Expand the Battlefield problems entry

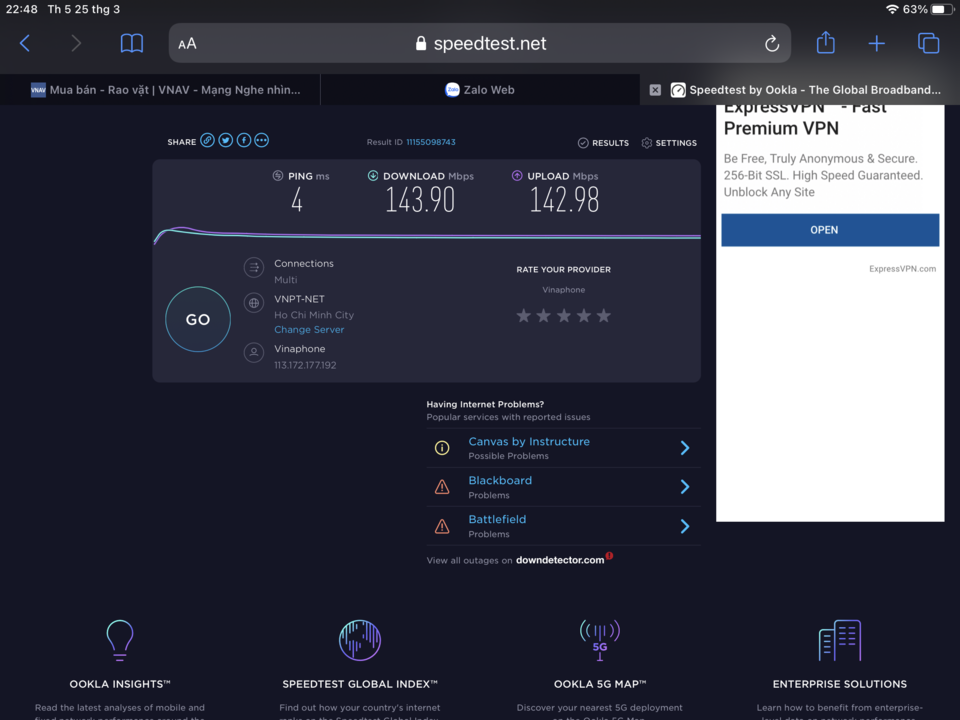[563, 527]
